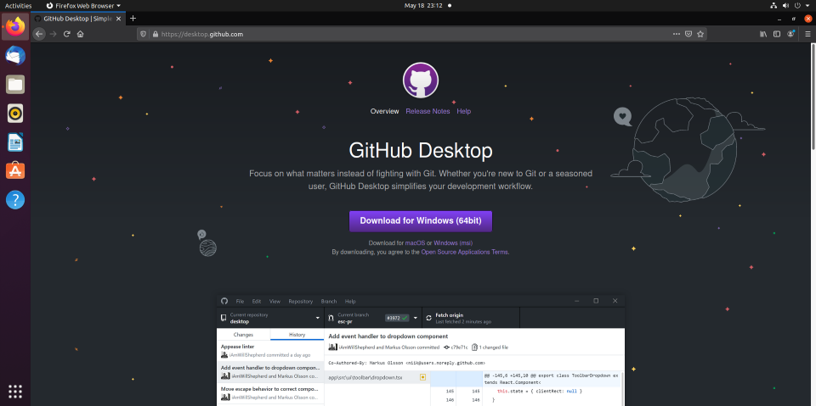Open the Firefox hamburger menu
The height and width of the screenshot is (406, 816).
[x=807, y=34]
